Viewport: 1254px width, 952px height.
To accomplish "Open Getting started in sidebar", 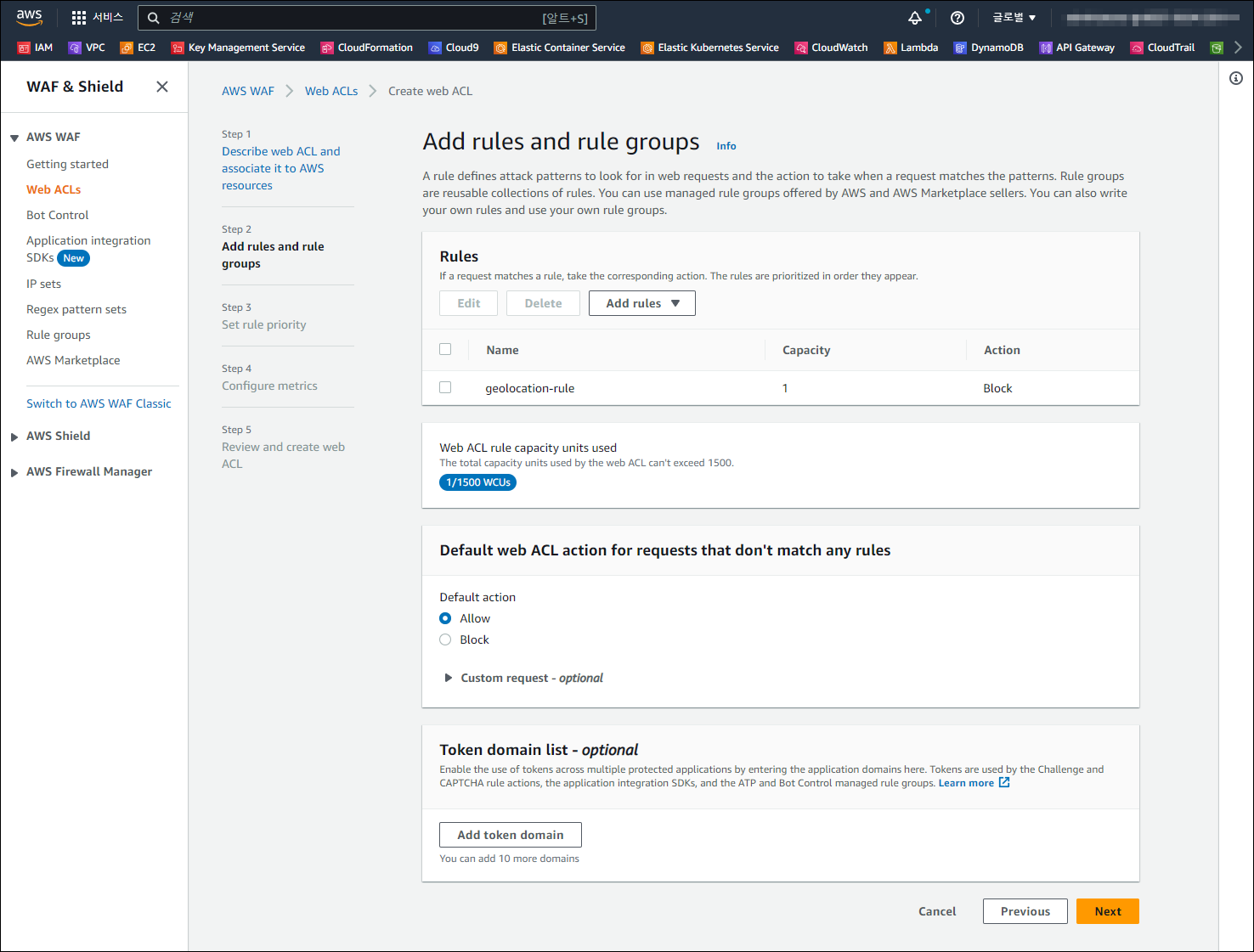I will click(67, 164).
